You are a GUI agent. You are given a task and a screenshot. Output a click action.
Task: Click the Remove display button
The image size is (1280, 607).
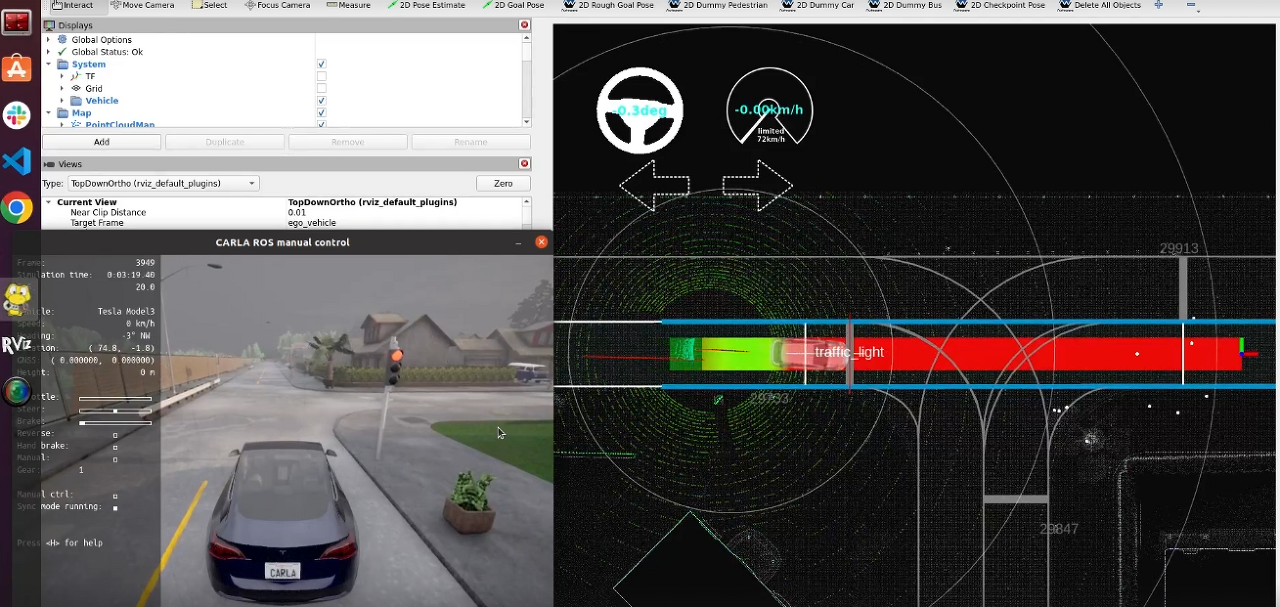coord(347,142)
